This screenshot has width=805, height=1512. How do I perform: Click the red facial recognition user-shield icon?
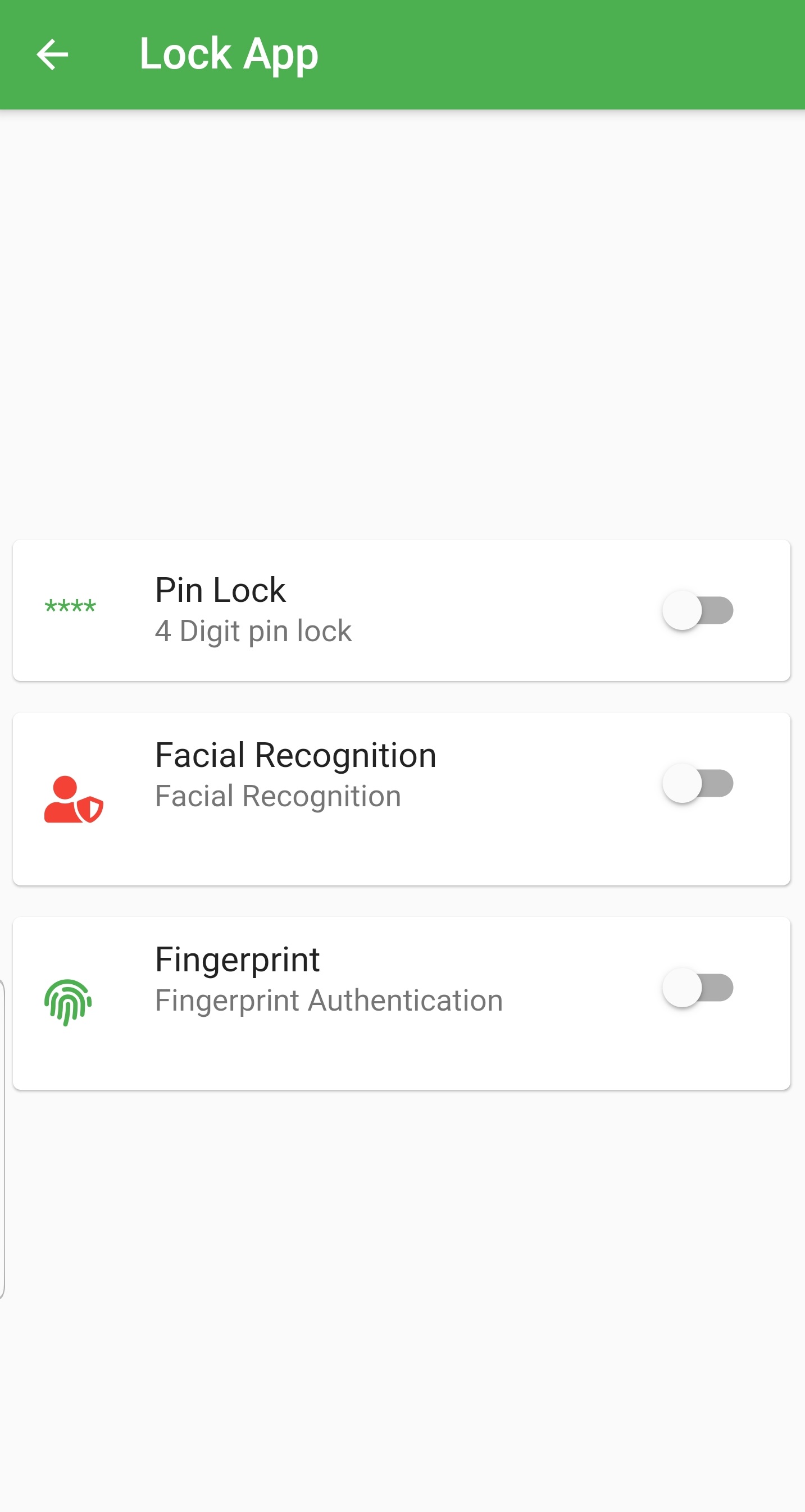click(x=74, y=800)
